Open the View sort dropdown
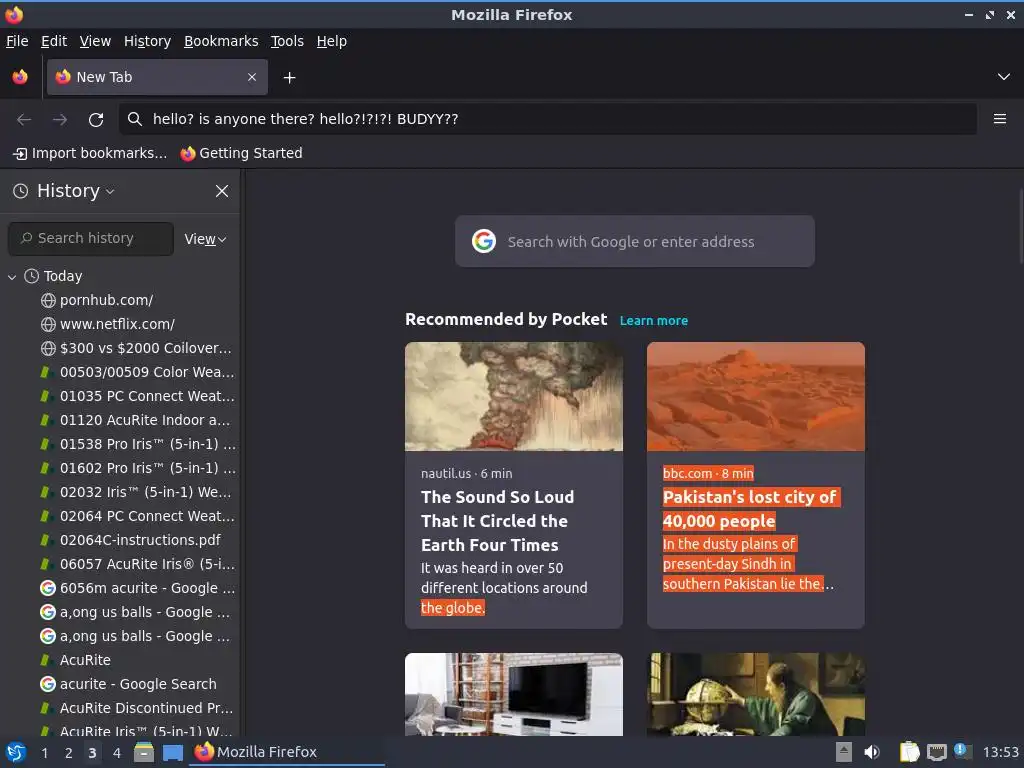 point(205,239)
